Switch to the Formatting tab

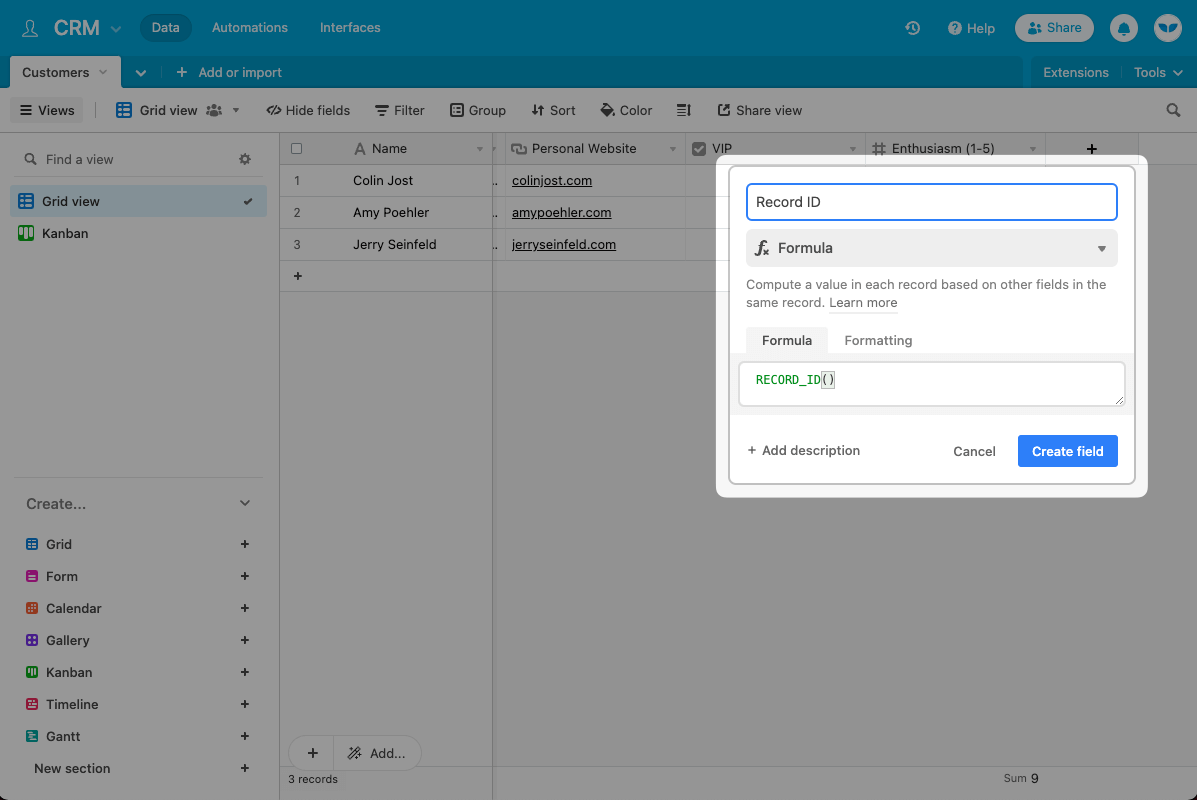click(877, 340)
